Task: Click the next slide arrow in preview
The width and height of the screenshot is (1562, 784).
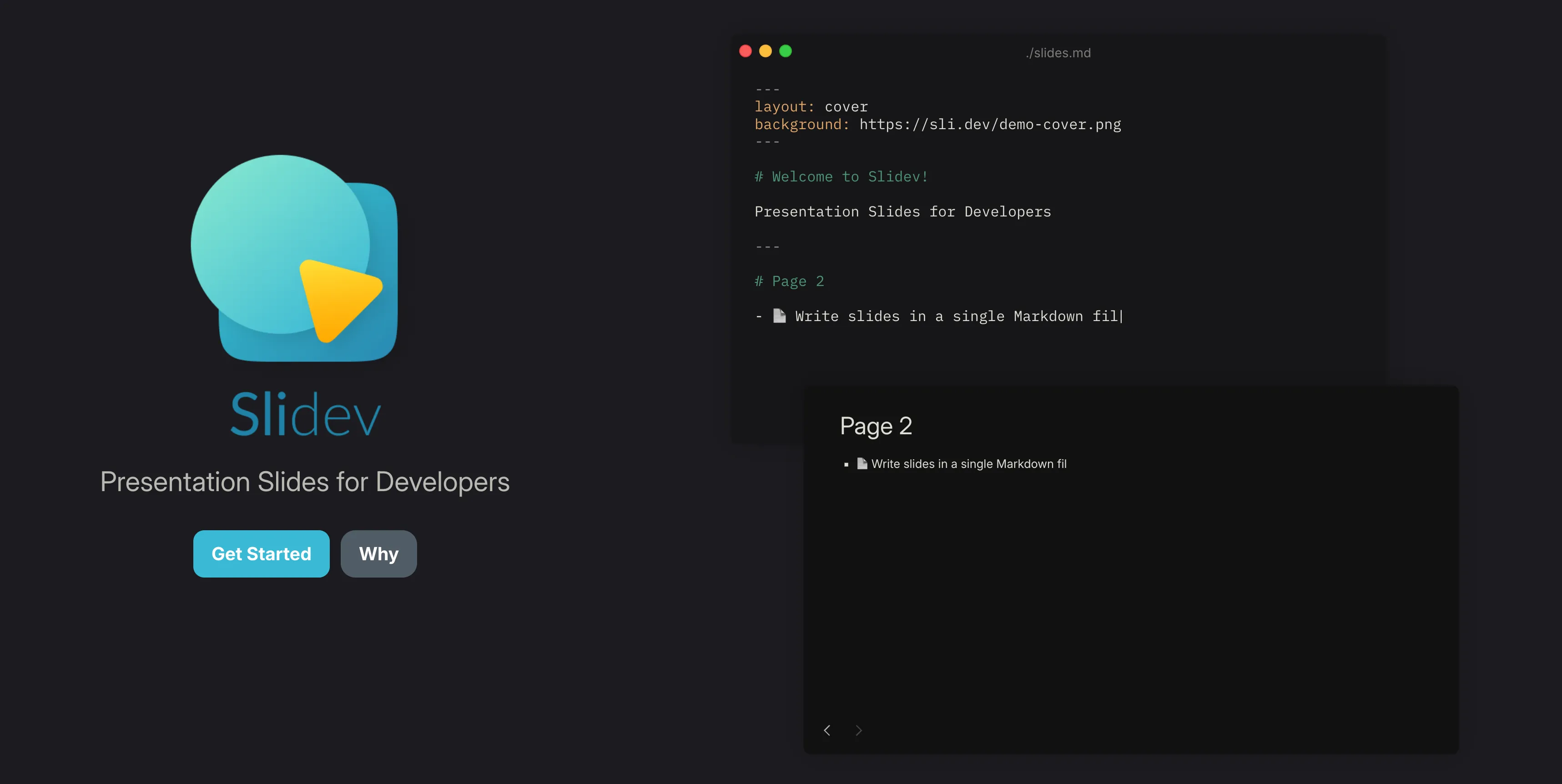Action: [x=859, y=730]
